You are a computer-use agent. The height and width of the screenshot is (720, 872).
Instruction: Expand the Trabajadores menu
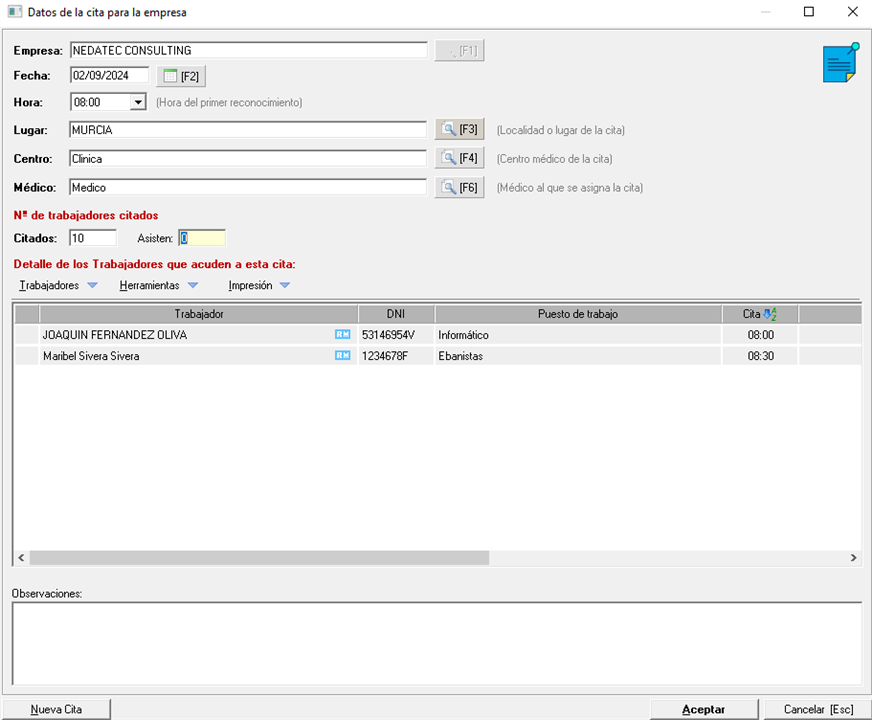tap(58, 285)
